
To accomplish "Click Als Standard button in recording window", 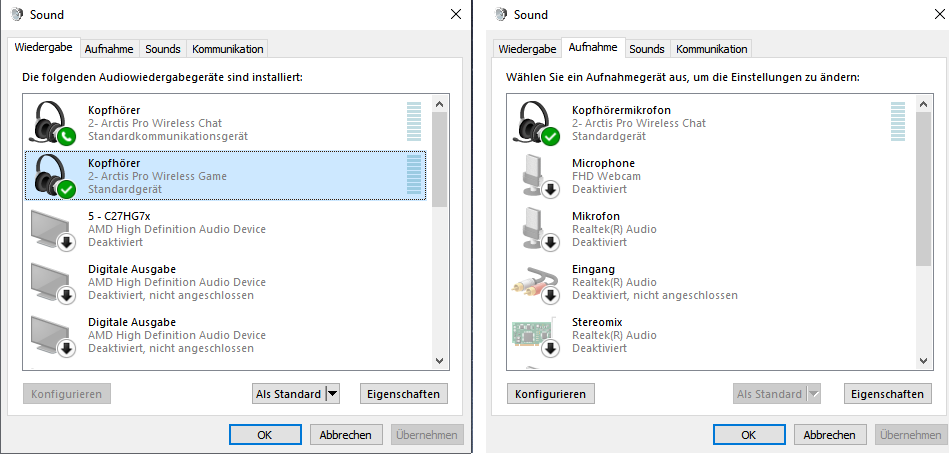I will 770,394.
